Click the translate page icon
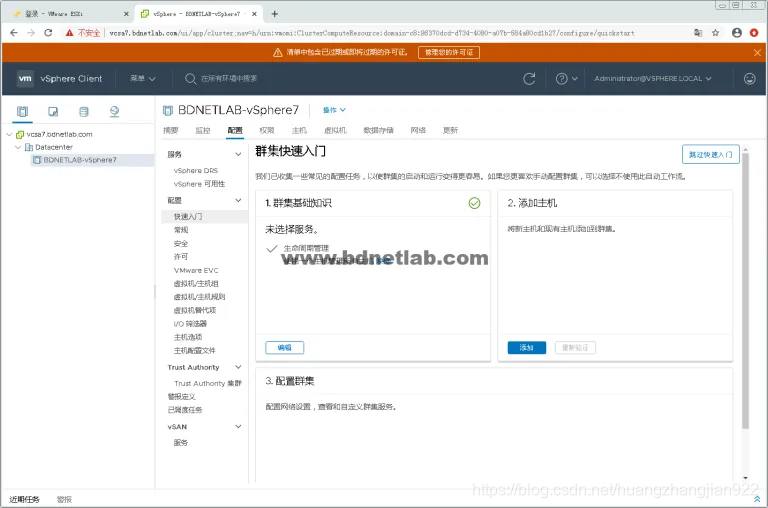Image resolution: width=768 pixels, height=508 pixels. [698, 33]
